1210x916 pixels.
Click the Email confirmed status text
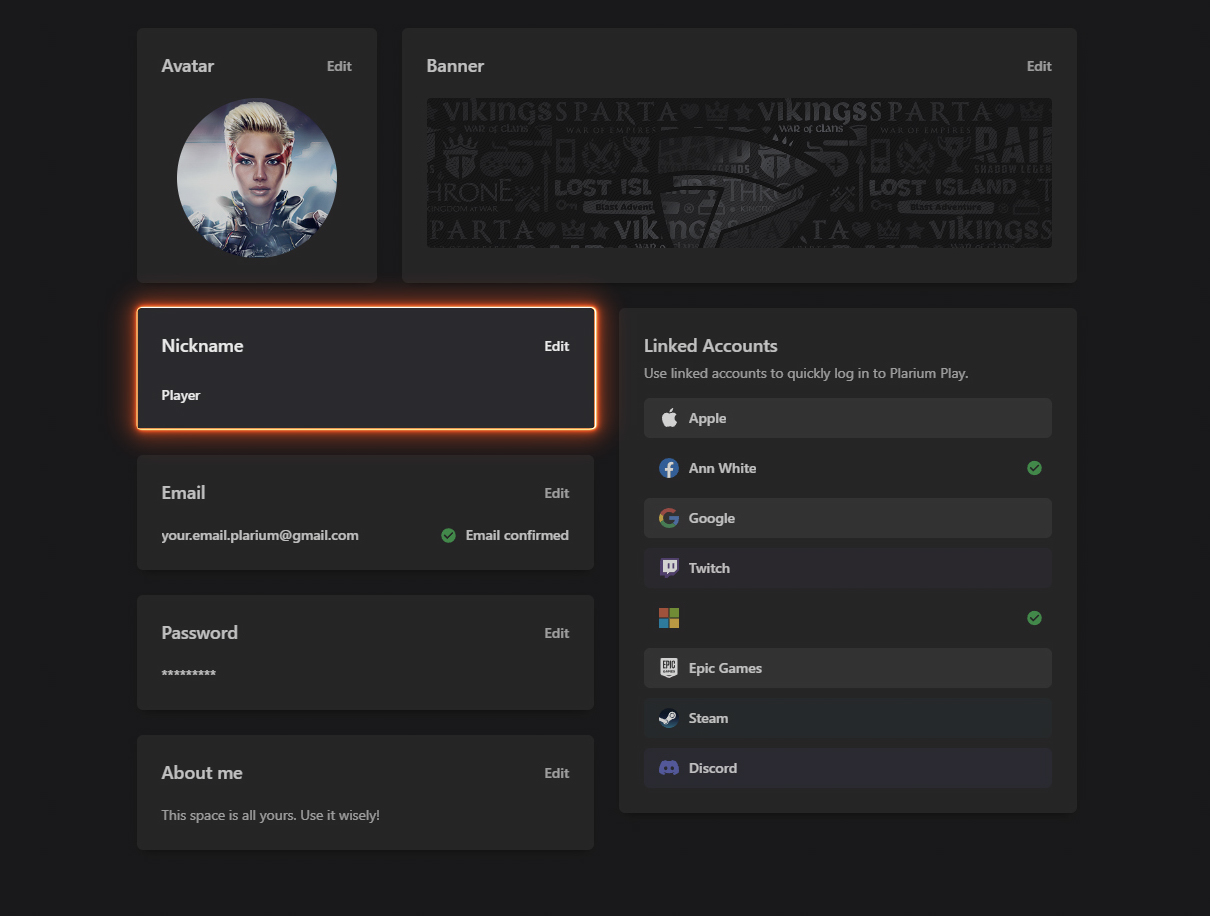click(x=517, y=535)
